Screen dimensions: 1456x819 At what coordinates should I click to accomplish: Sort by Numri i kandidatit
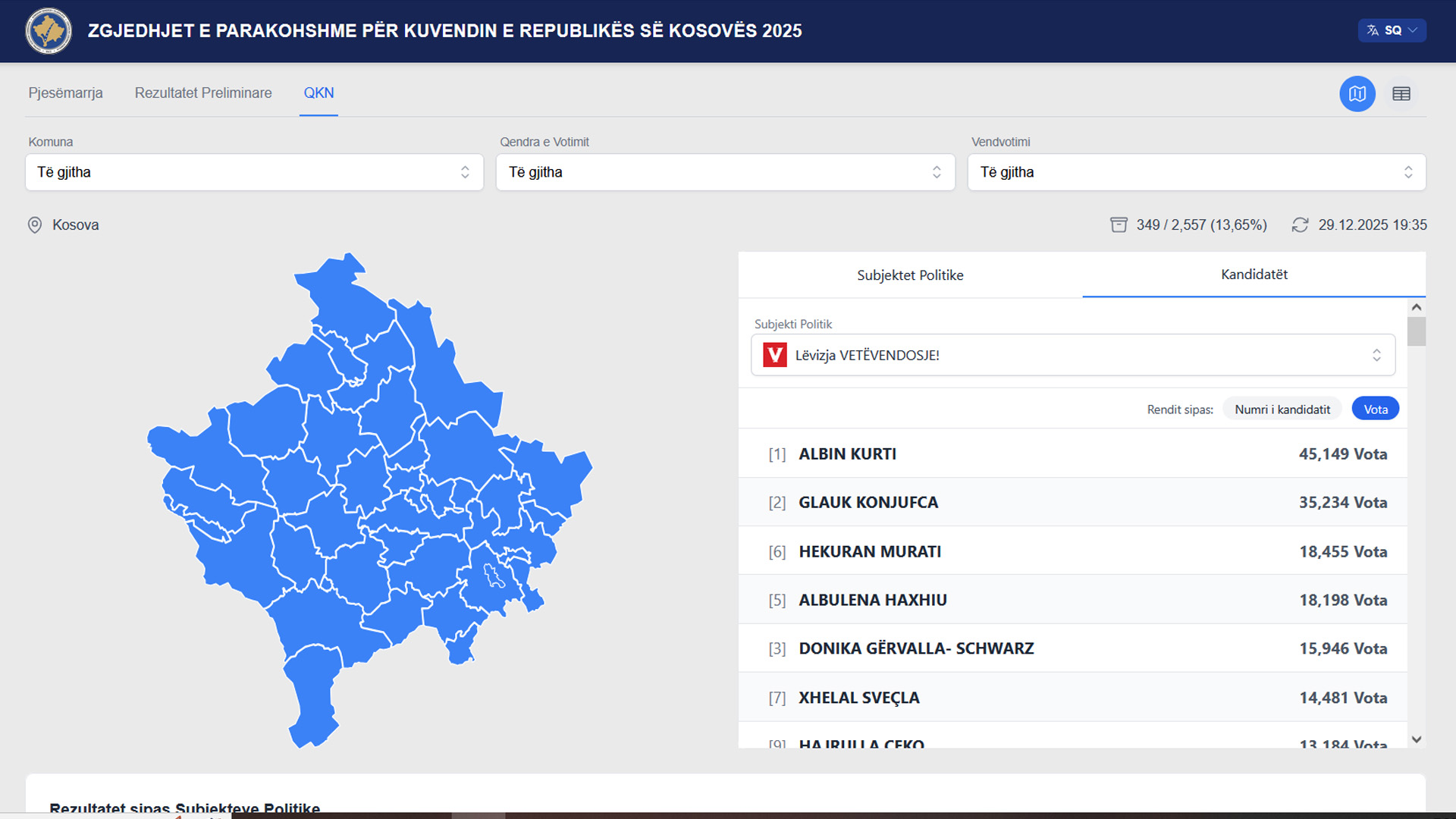(x=1282, y=409)
